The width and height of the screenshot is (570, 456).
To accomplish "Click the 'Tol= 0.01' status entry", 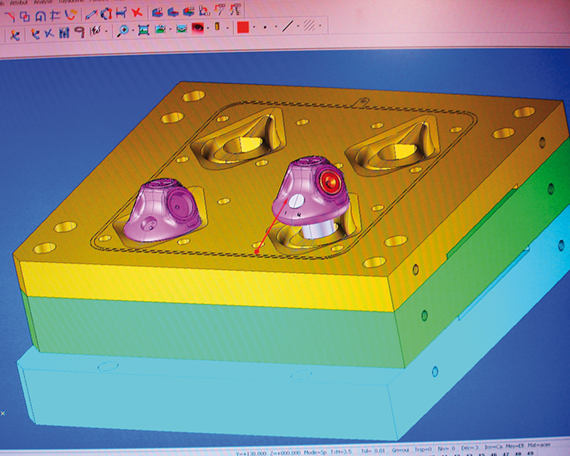I will [373, 451].
